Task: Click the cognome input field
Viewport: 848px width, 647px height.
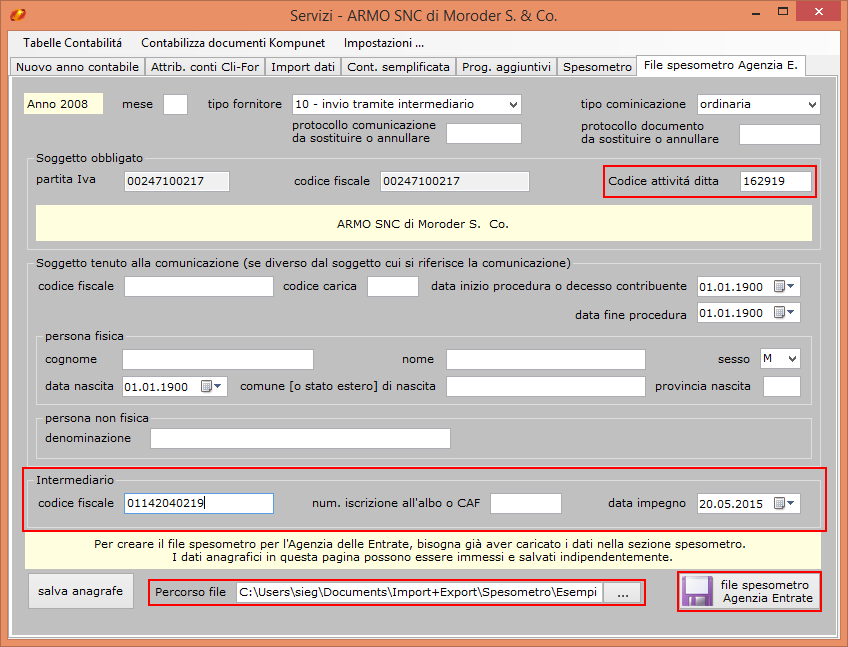Action: 217,359
